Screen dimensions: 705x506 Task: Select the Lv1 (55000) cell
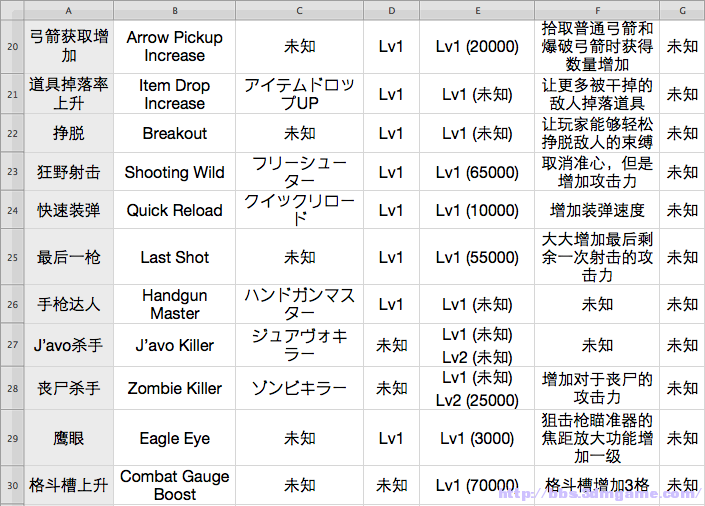pos(477,257)
